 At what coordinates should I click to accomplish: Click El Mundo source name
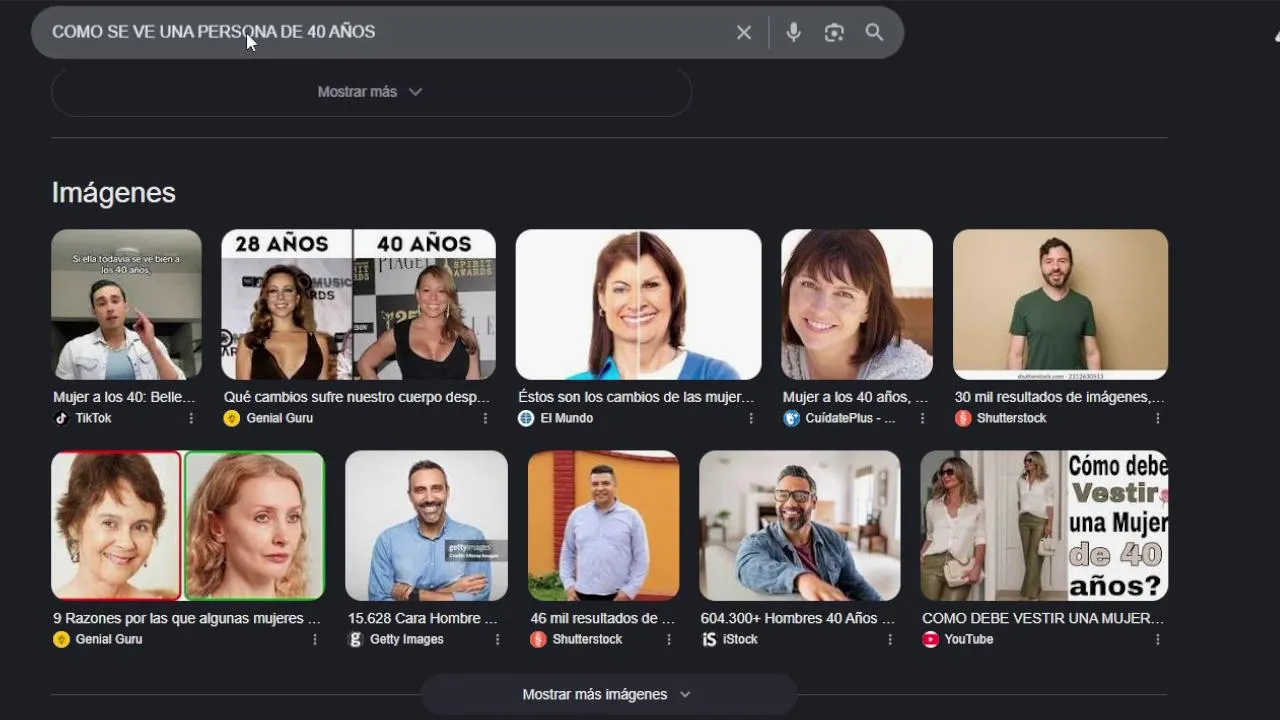[x=567, y=418]
